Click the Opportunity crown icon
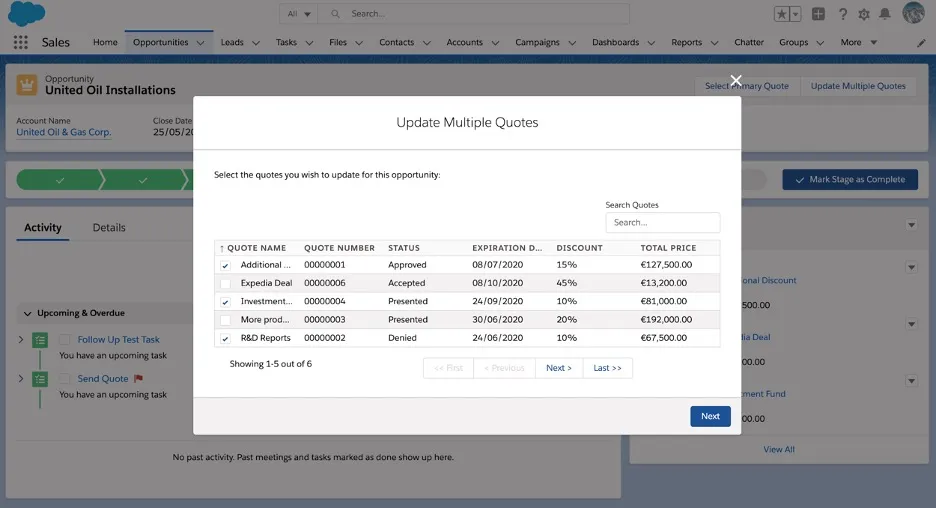936x508 pixels. (26, 85)
